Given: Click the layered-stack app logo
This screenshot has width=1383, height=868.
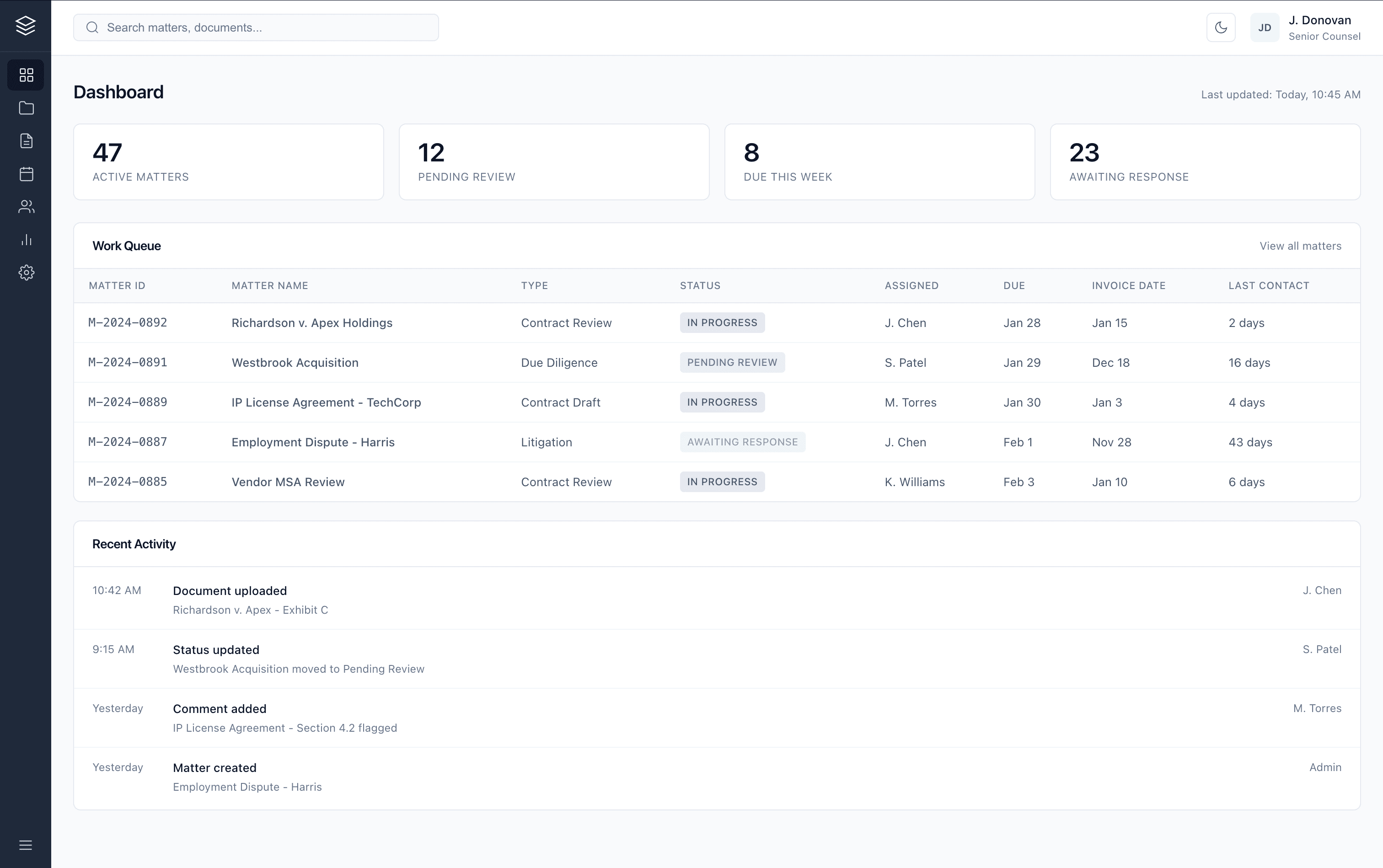Looking at the screenshot, I should pyautogui.click(x=26, y=26).
